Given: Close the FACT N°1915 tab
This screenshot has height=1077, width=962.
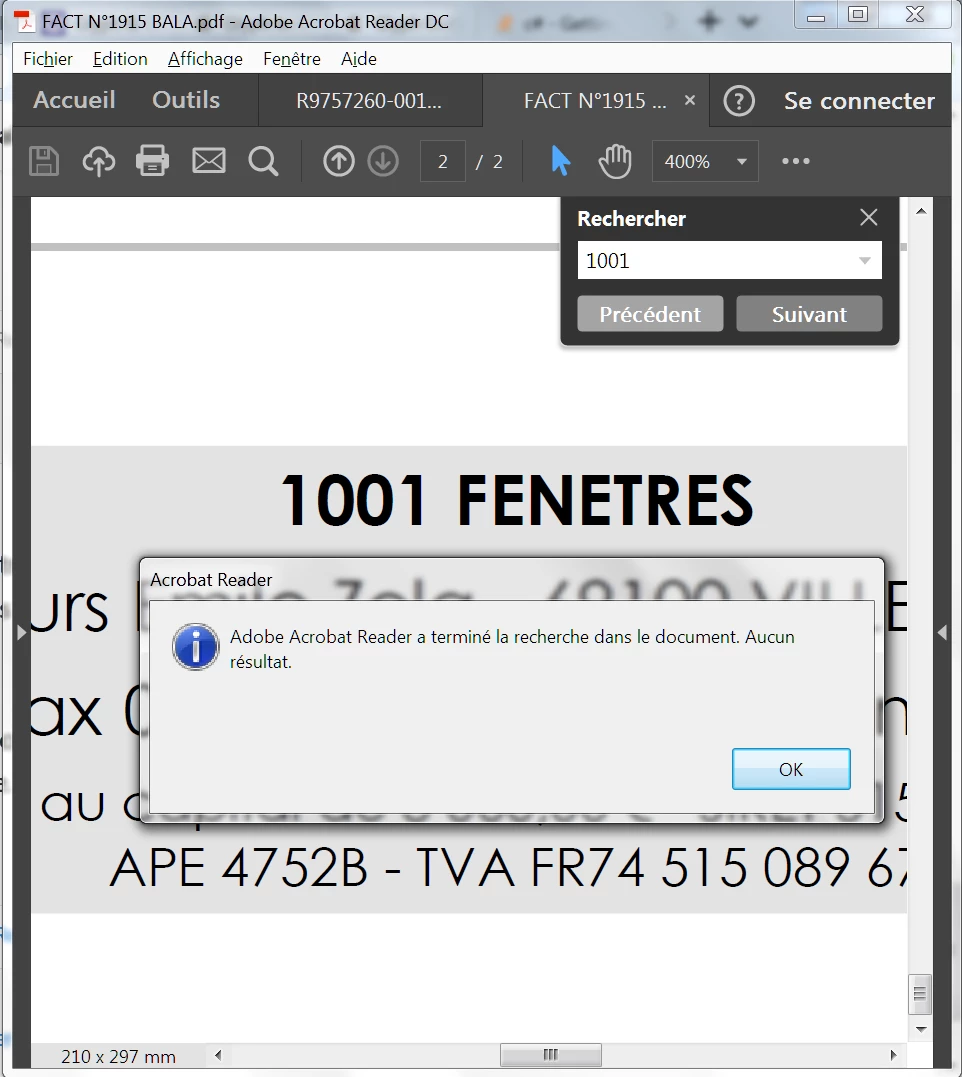Looking at the screenshot, I should 690,100.
